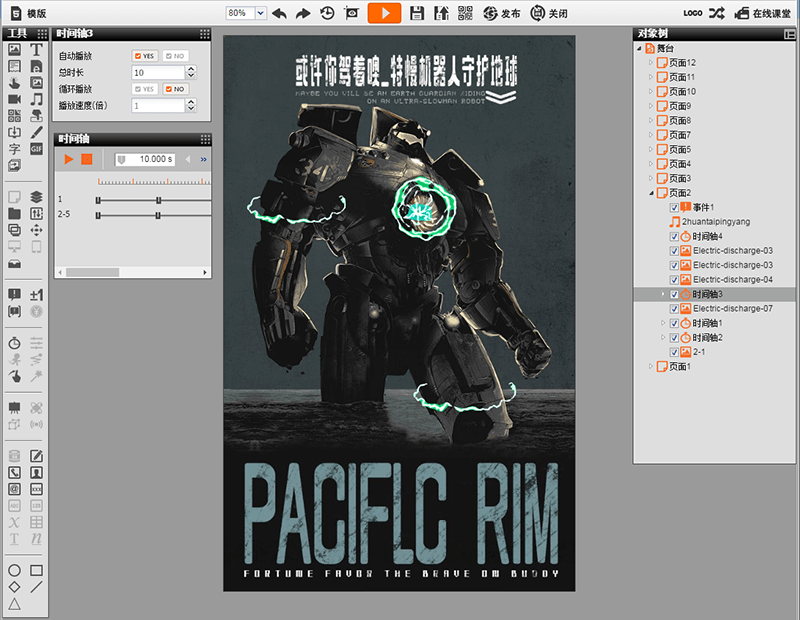Toggle checkbox for Electric-discharge-07 layer
This screenshot has height=620, width=800.
pos(674,309)
